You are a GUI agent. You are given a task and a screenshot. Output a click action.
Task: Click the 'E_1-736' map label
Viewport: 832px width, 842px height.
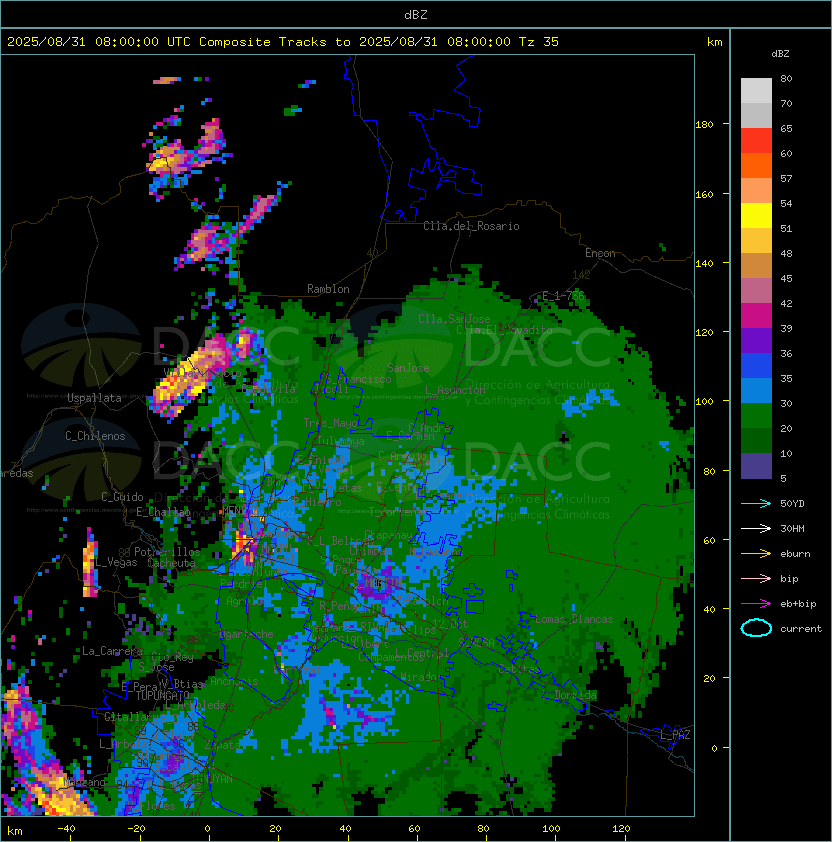coord(563,295)
